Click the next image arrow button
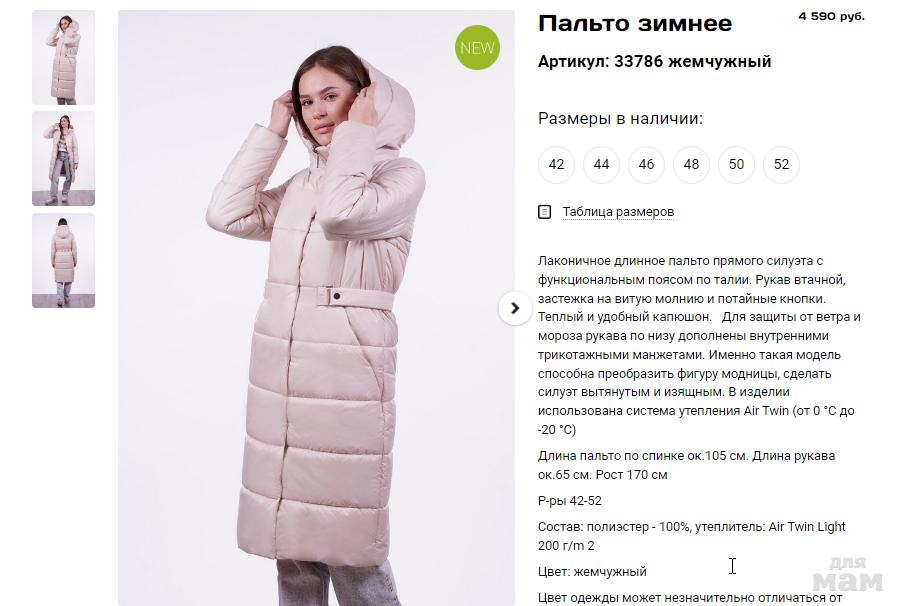Viewport: 898px width, 606px height. 514,308
